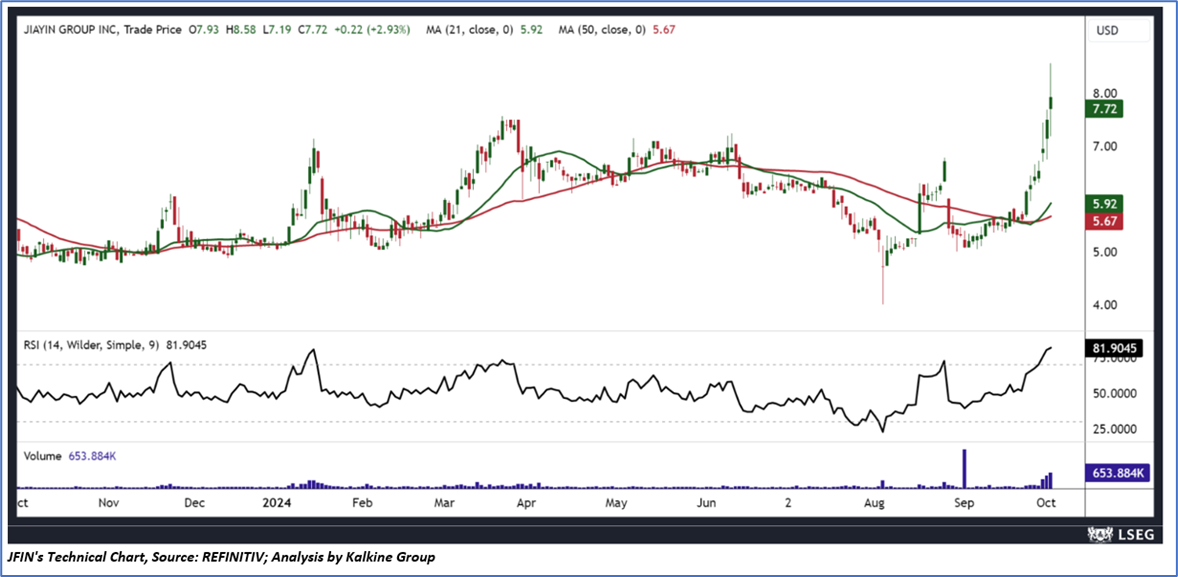Click the 50.0000 RSI axis label
Viewport: 1178px width, 577px height.
pyautogui.click(x=1115, y=394)
